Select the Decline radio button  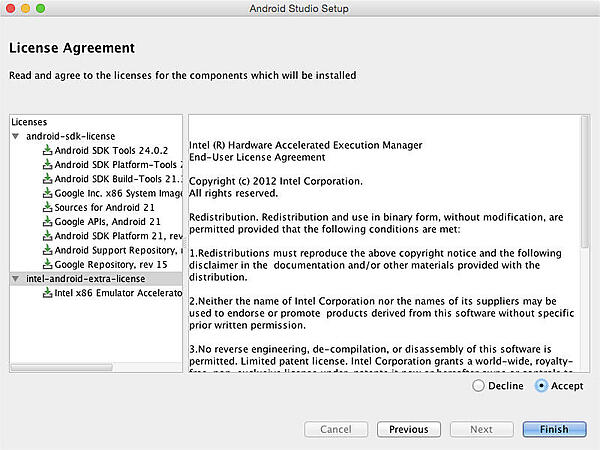[478, 386]
